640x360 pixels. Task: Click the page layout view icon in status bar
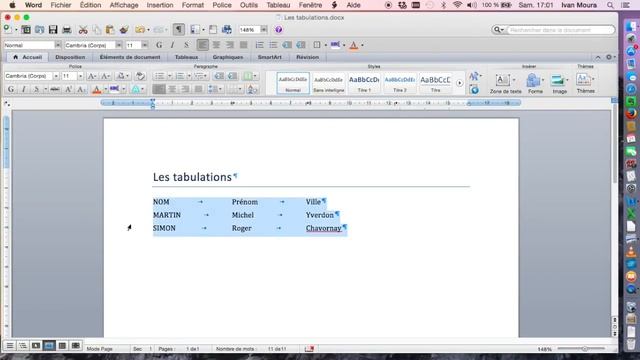[49, 345]
